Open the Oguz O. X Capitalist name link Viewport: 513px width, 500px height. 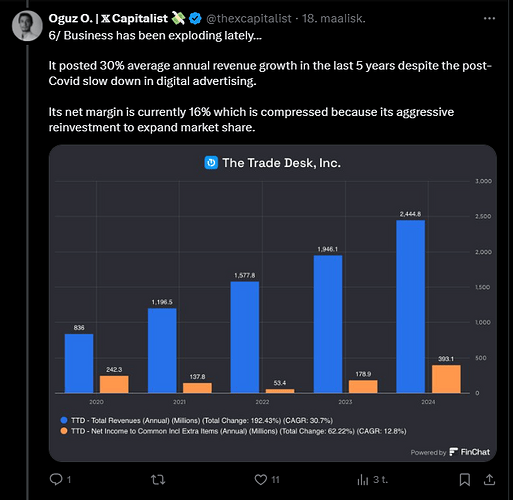pyautogui.click(x=108, y=18)
